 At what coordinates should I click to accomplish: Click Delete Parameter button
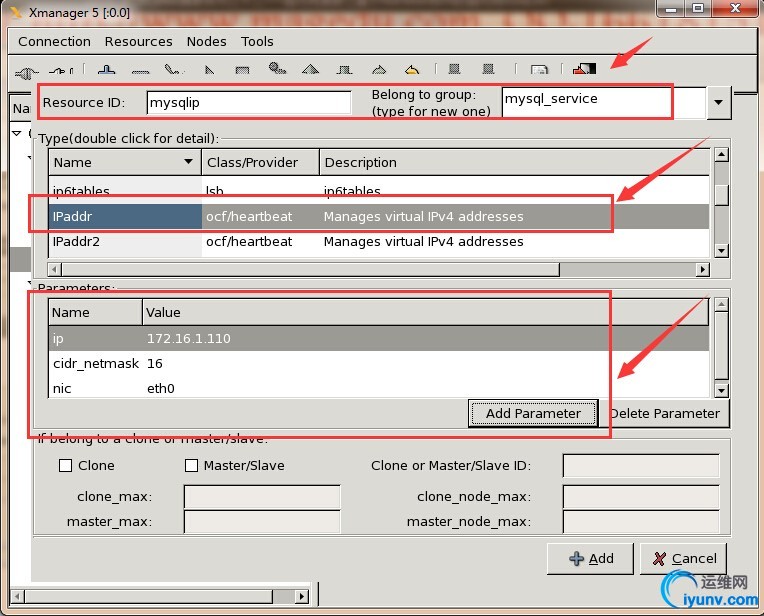[665, 413]
